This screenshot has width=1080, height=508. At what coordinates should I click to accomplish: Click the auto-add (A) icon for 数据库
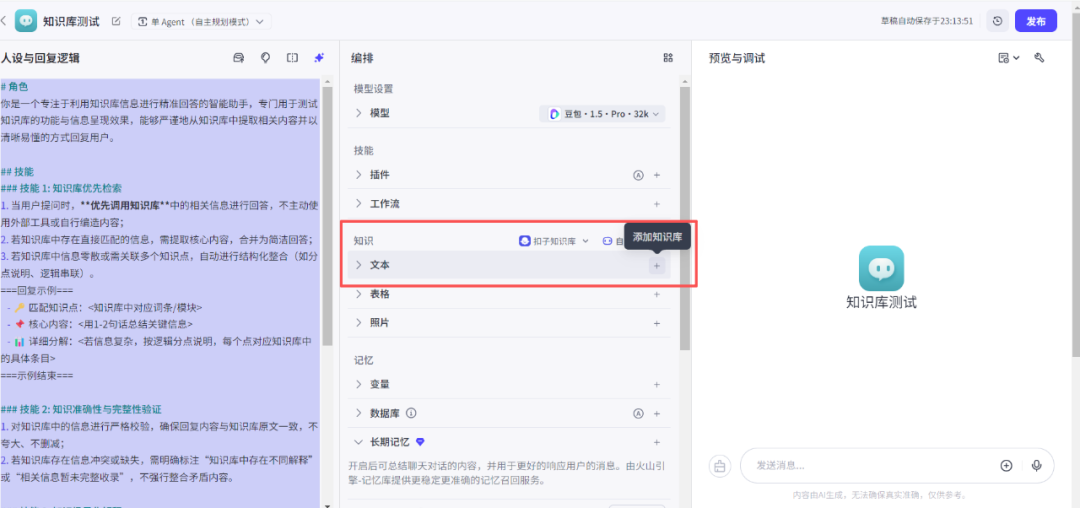click(638, 414)
